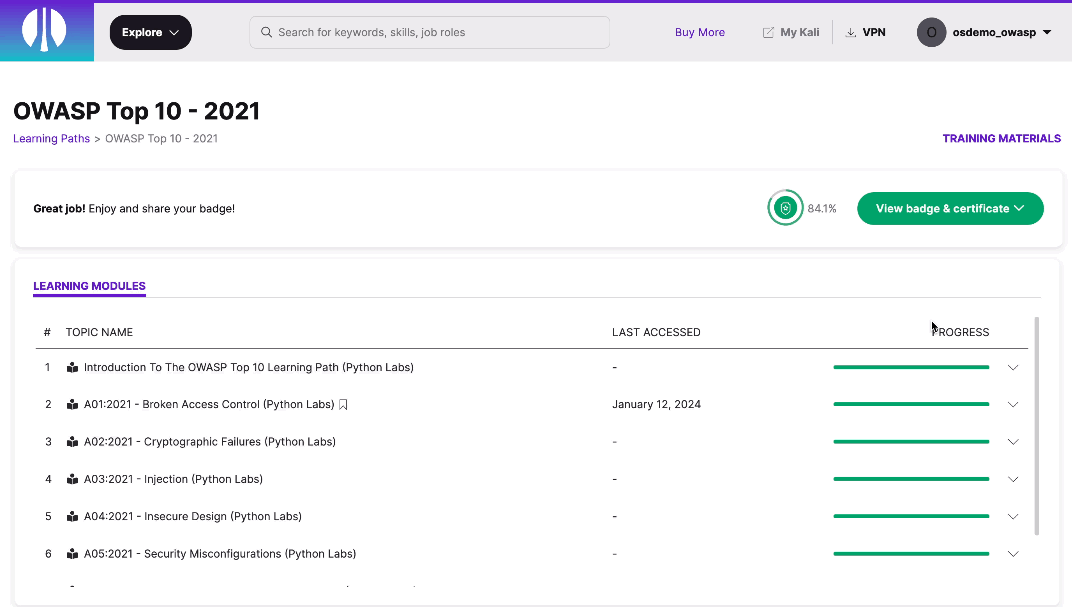The width and height of the screenshot is (1080, 608).
Task: Click the user avatar circle
Action: 931,32
